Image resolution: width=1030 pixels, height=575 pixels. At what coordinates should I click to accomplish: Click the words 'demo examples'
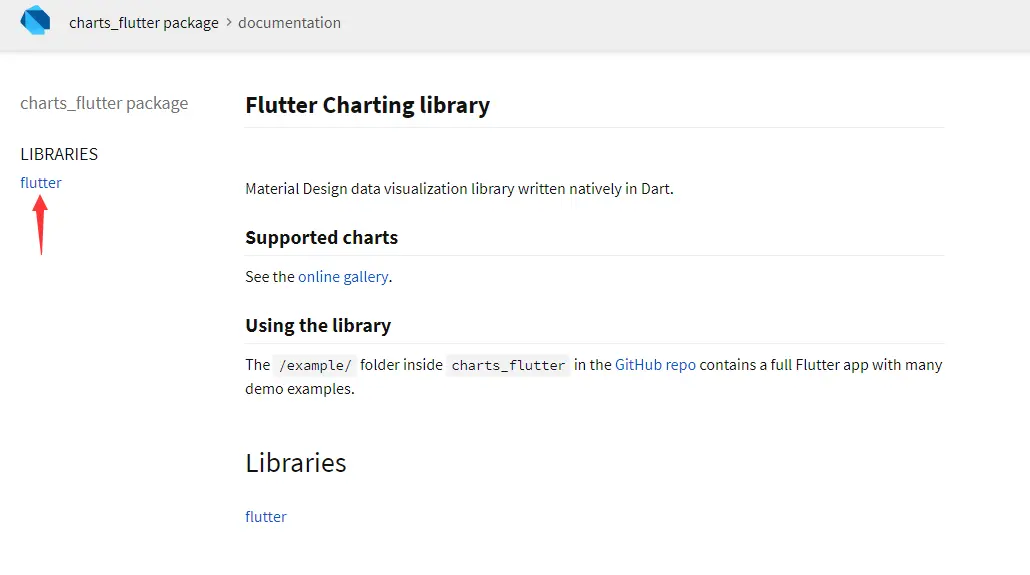coord(300,389)
